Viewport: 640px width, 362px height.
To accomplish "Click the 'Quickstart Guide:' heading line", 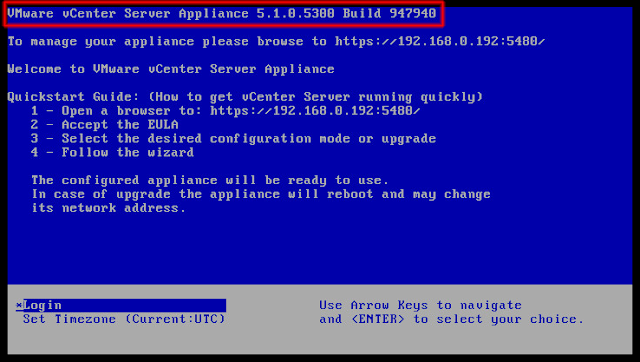I will coord(245,97).
